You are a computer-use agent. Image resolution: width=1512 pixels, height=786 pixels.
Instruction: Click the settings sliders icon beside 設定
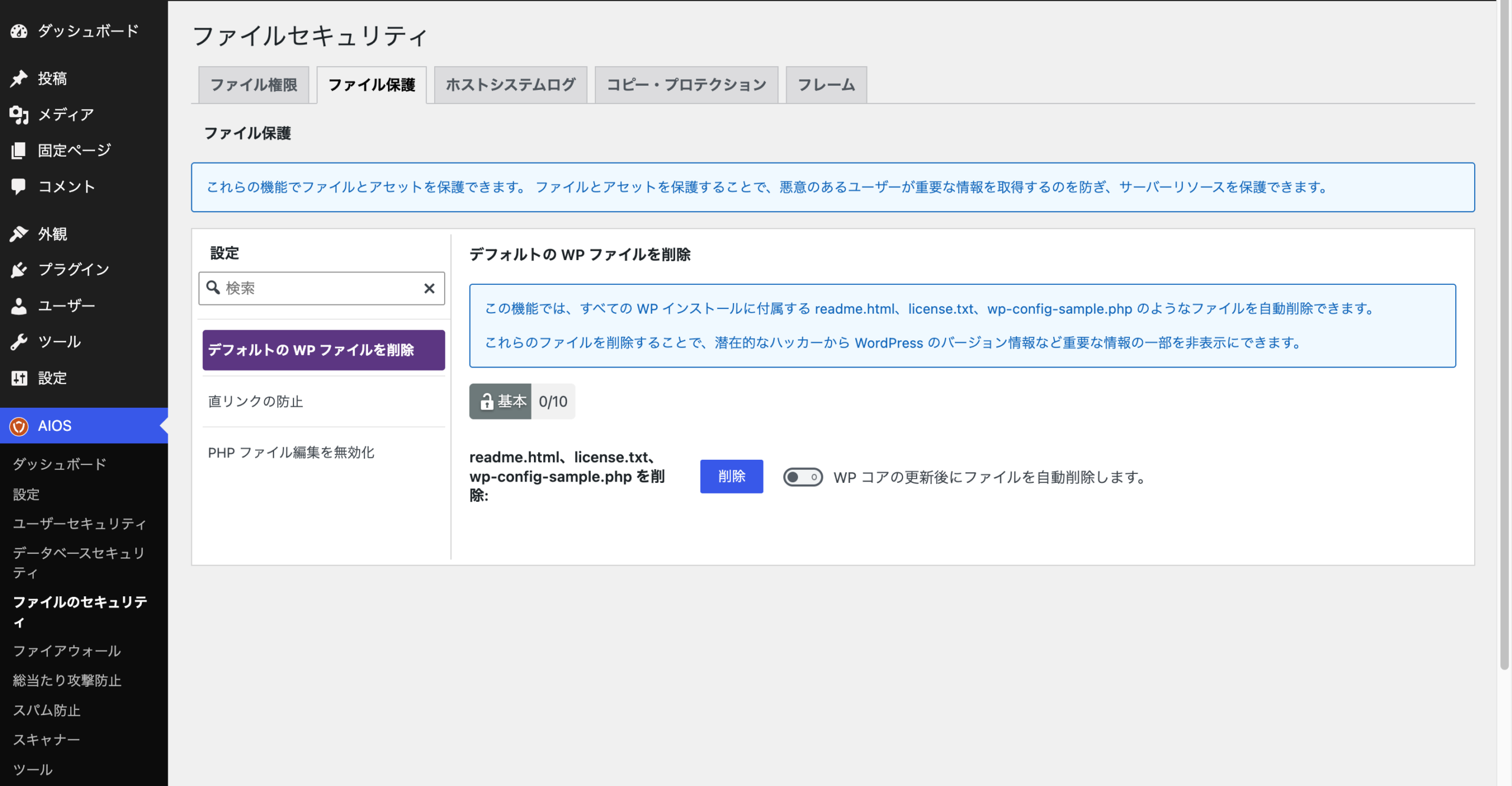click(19, 378)
